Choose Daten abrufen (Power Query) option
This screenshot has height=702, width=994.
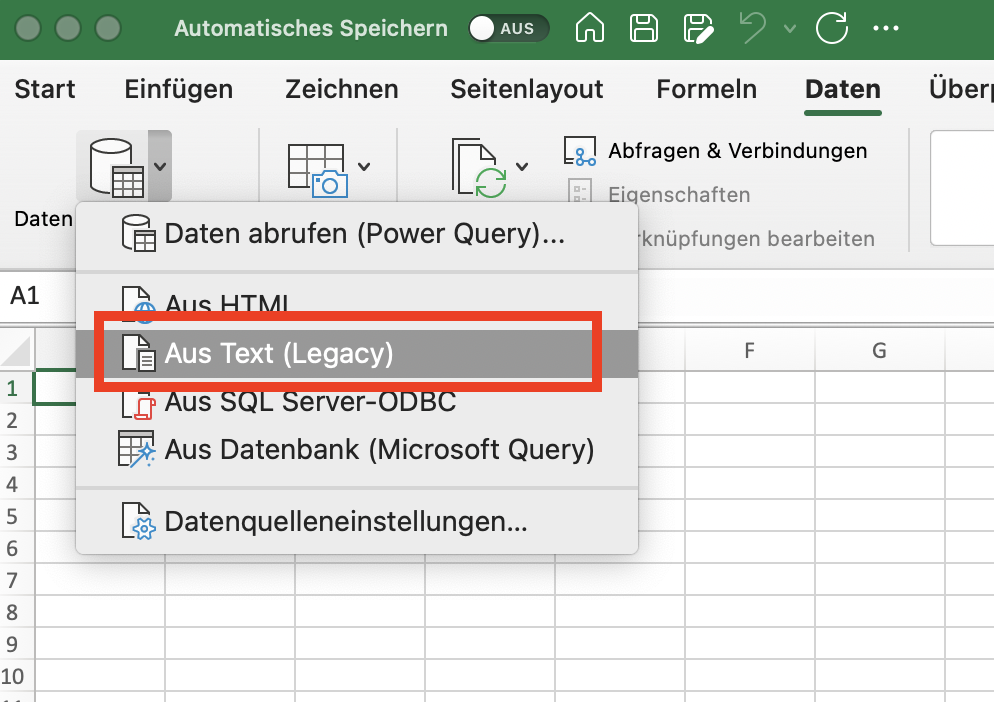coord(364,234)
